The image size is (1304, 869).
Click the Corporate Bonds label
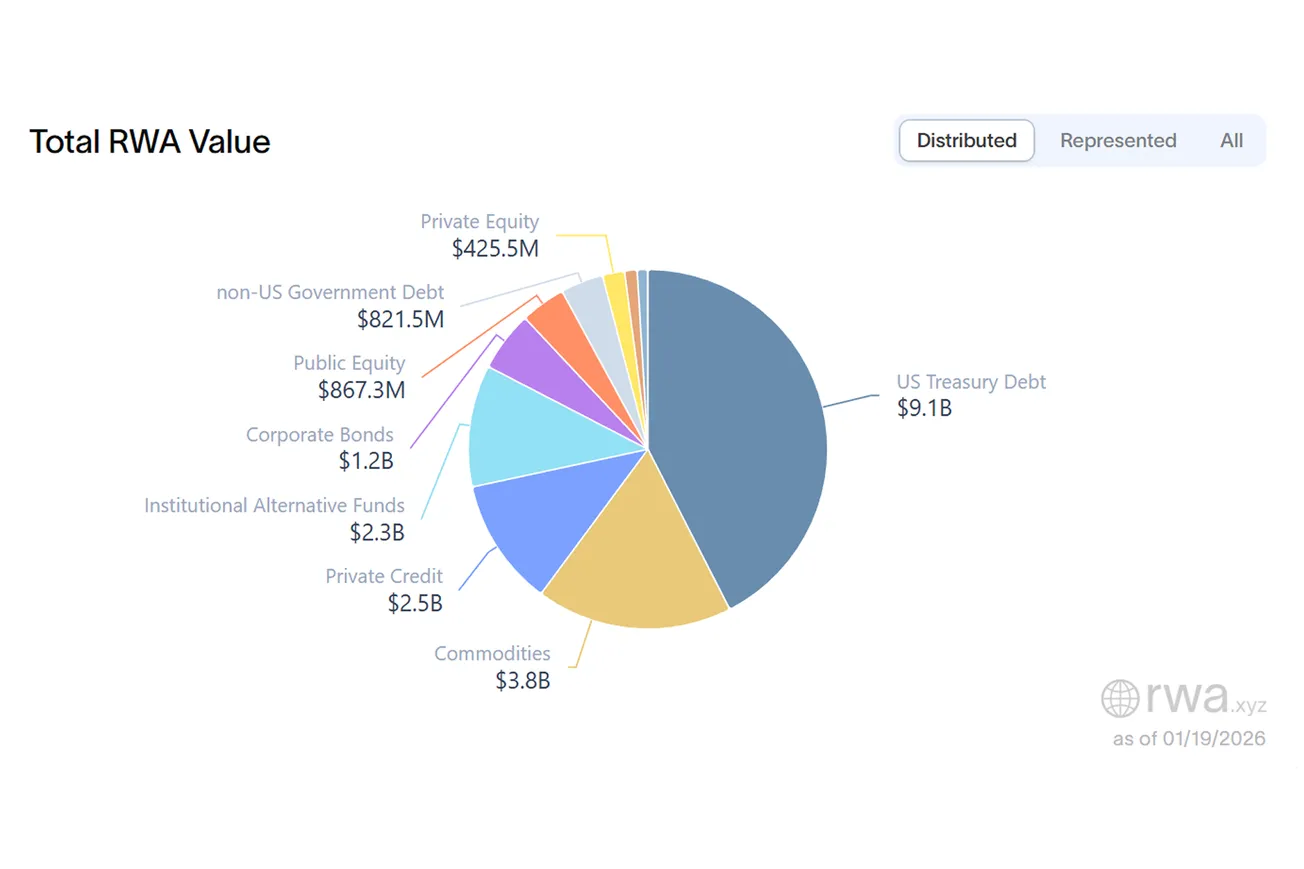click(x=320, y=436)
